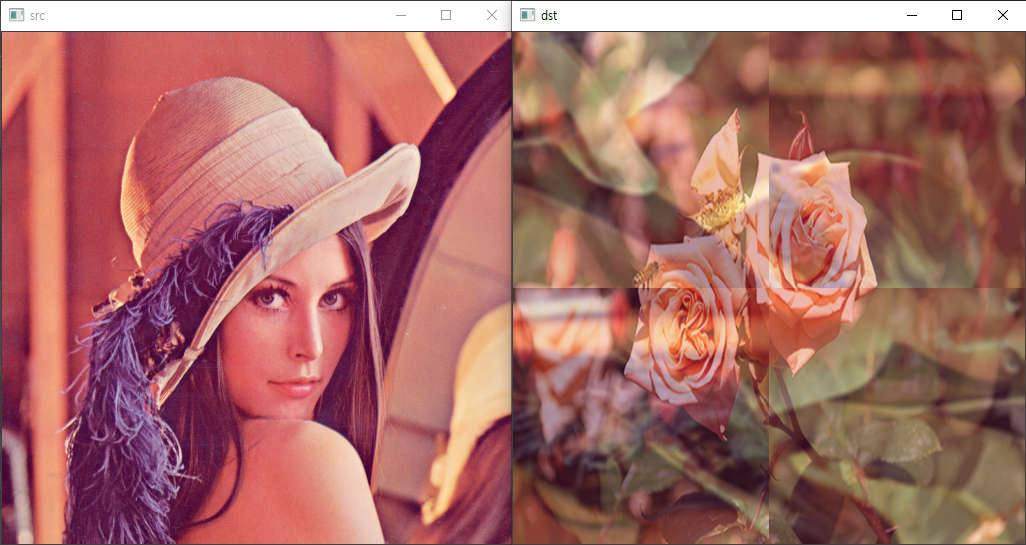Click the dst window app icon

coord(527,15)
